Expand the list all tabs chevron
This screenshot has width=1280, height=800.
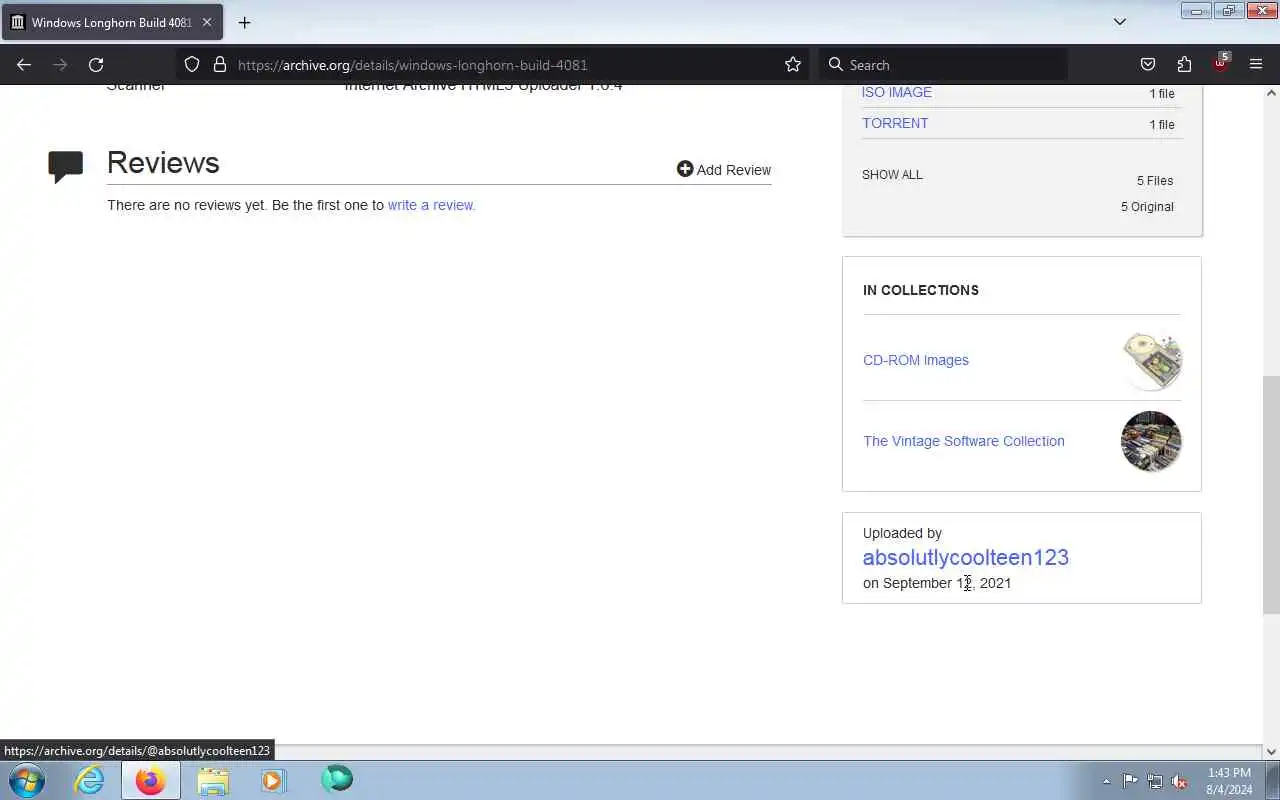coord(1120,21)
